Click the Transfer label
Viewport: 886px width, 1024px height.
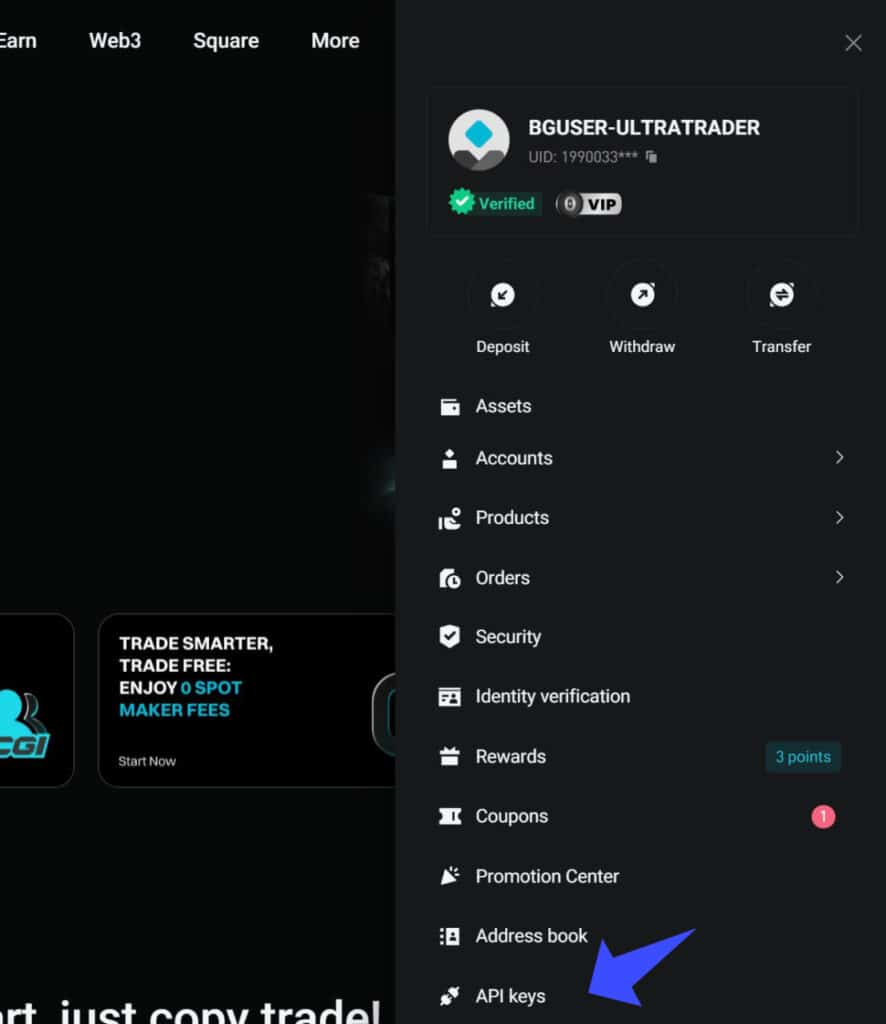point(782,347)
